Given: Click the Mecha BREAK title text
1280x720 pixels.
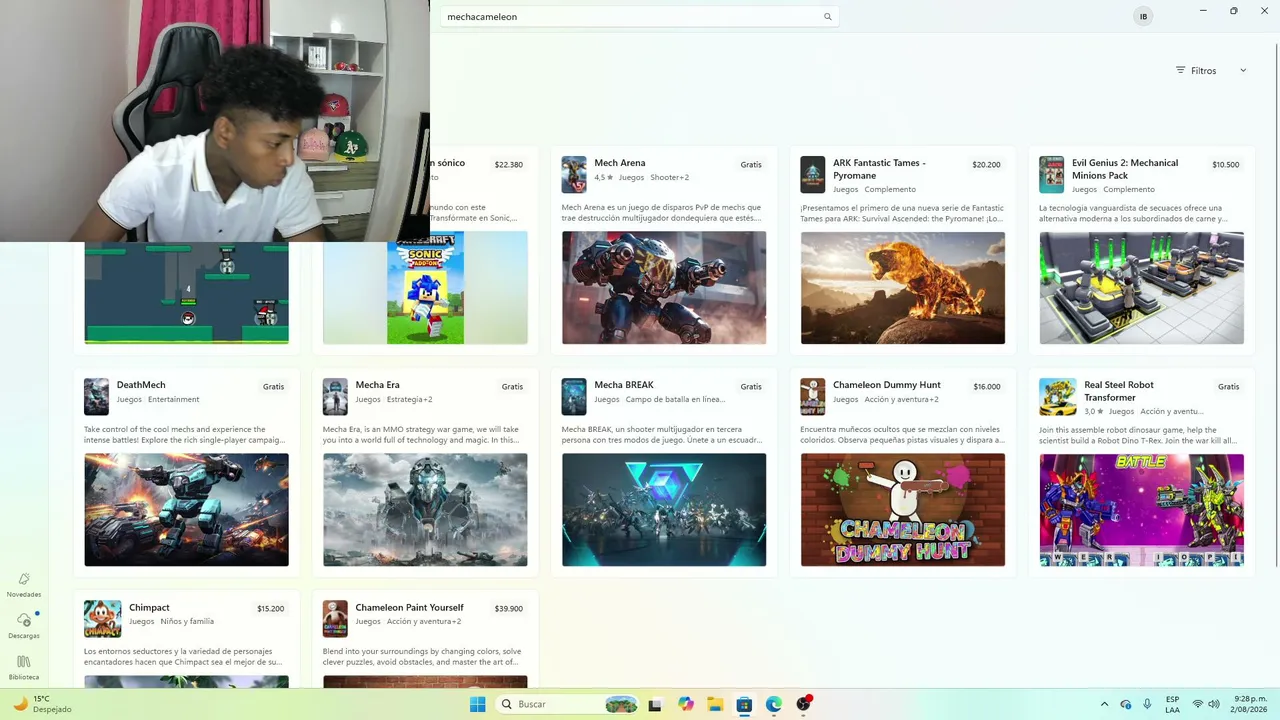Looking at the screenshot, I should pyautogui.click(x=624, y=385).
